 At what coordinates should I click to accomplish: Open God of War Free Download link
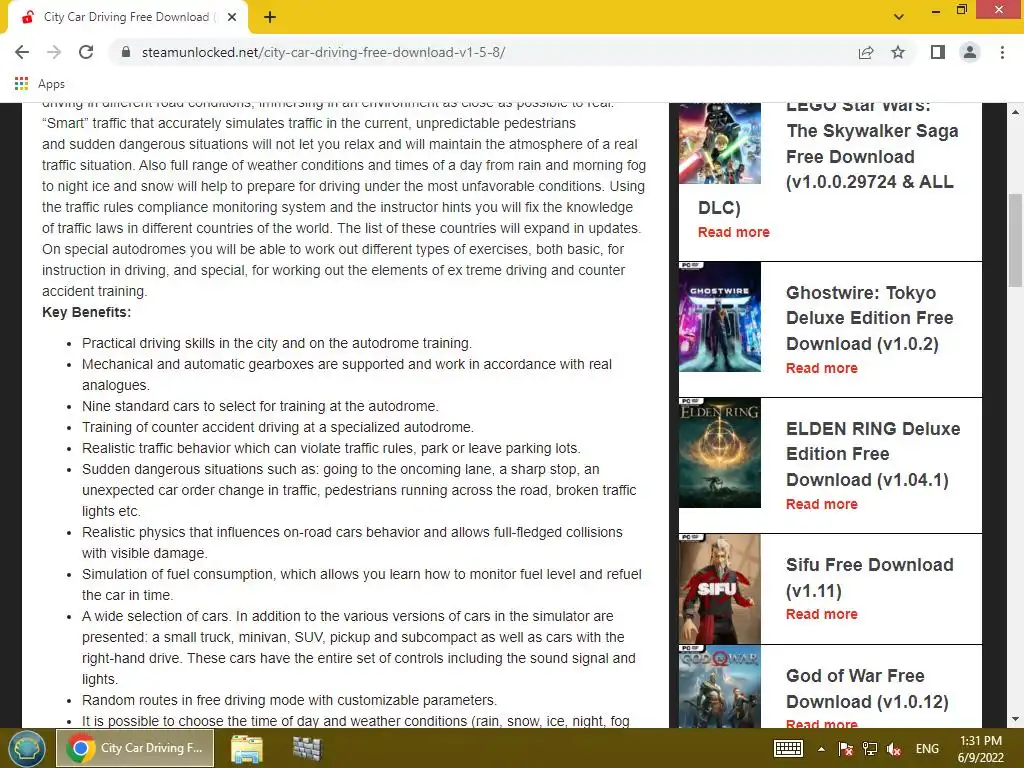(x=867, y=688)
